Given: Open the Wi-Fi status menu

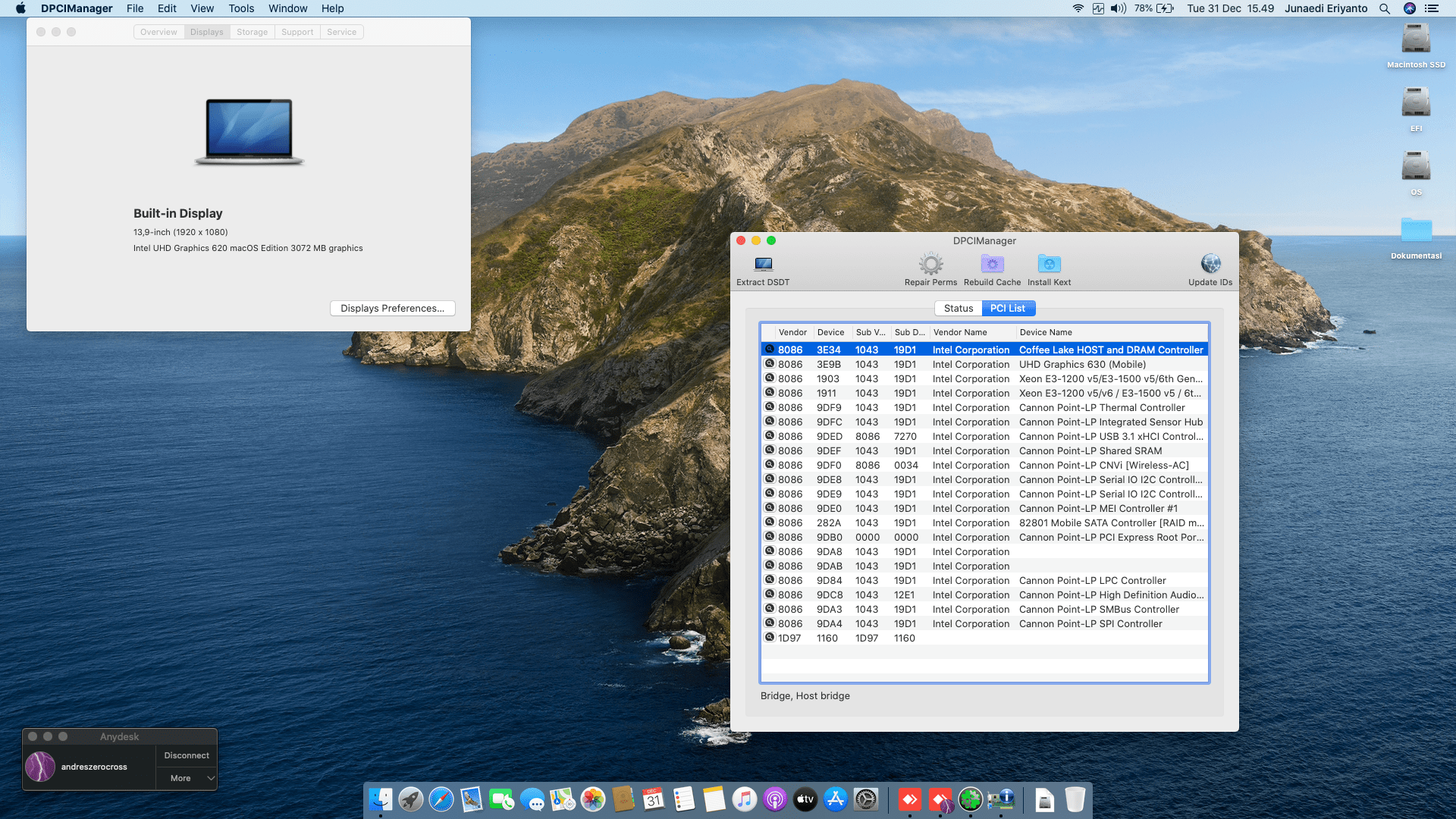Looking at the screenshot, I should (x=1078, y=8).
